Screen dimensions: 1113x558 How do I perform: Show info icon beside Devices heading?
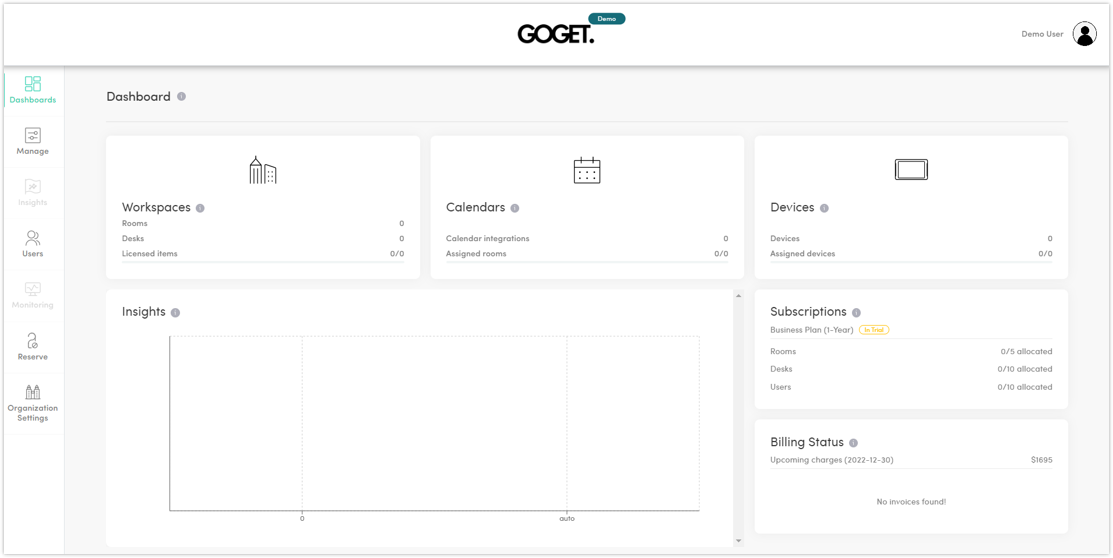[x=824, y=208]
